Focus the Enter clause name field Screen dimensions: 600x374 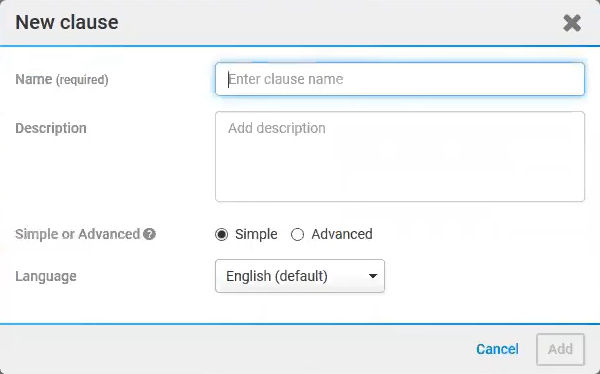[x=400, y=79]
